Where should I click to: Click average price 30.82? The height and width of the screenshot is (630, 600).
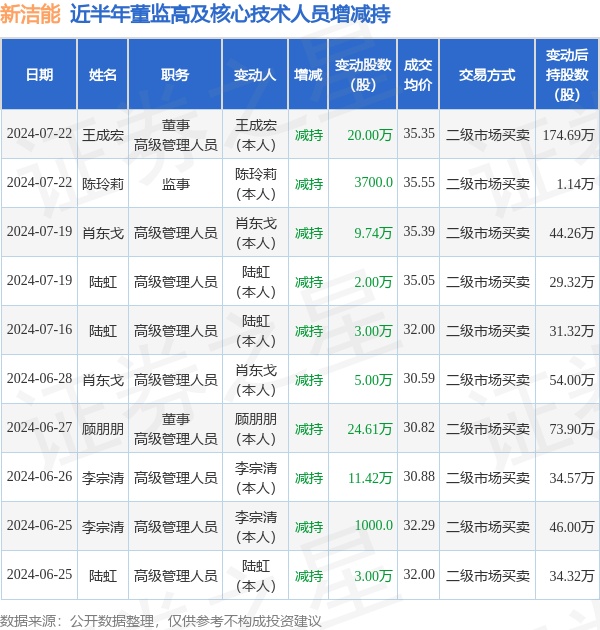[419, 428]
